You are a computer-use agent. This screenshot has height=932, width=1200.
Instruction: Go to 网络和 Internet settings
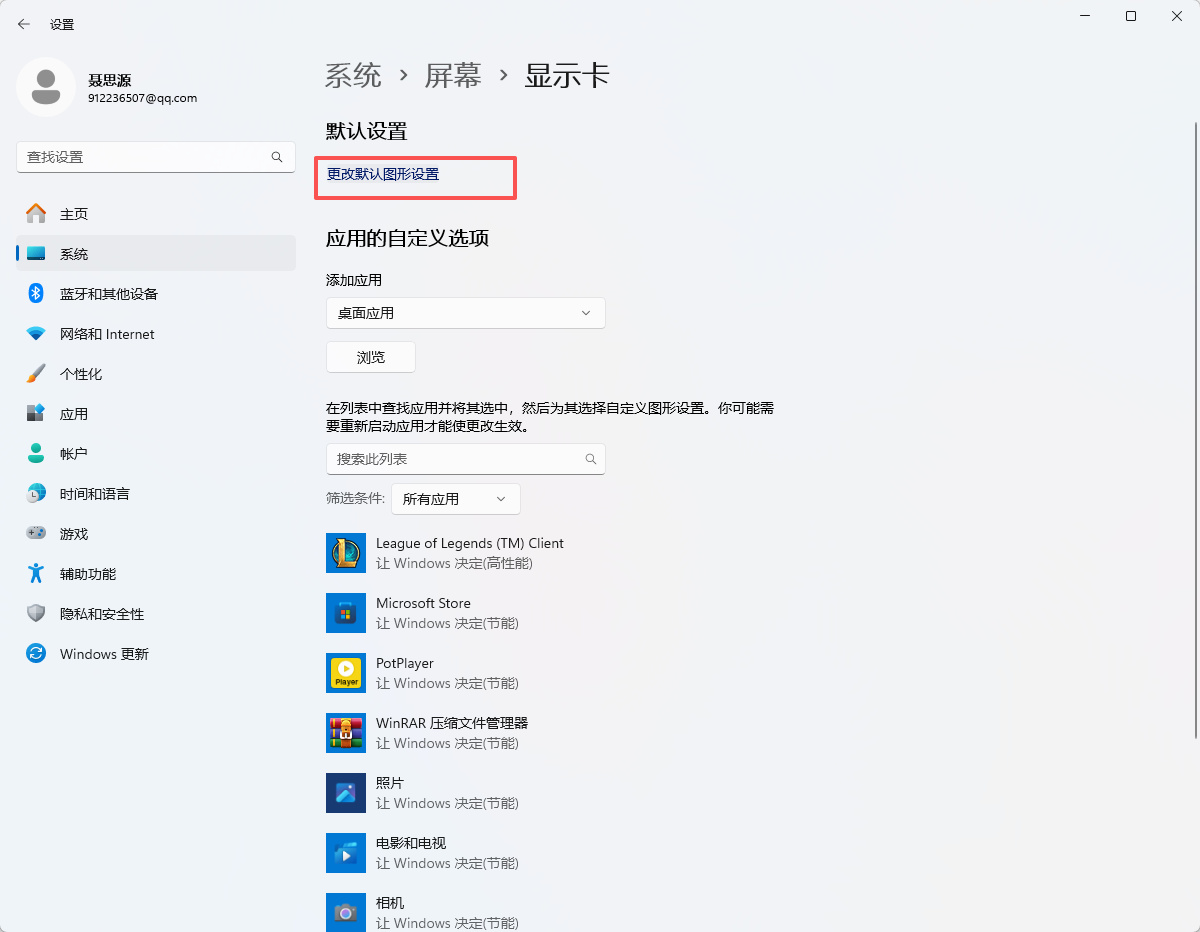pyautogui.click(x=156, y=333)
